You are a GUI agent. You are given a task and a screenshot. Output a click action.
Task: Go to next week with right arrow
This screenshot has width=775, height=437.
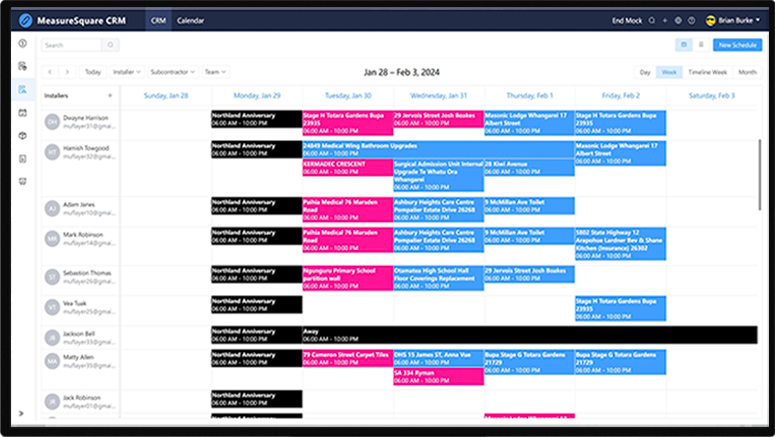(67, 72)
